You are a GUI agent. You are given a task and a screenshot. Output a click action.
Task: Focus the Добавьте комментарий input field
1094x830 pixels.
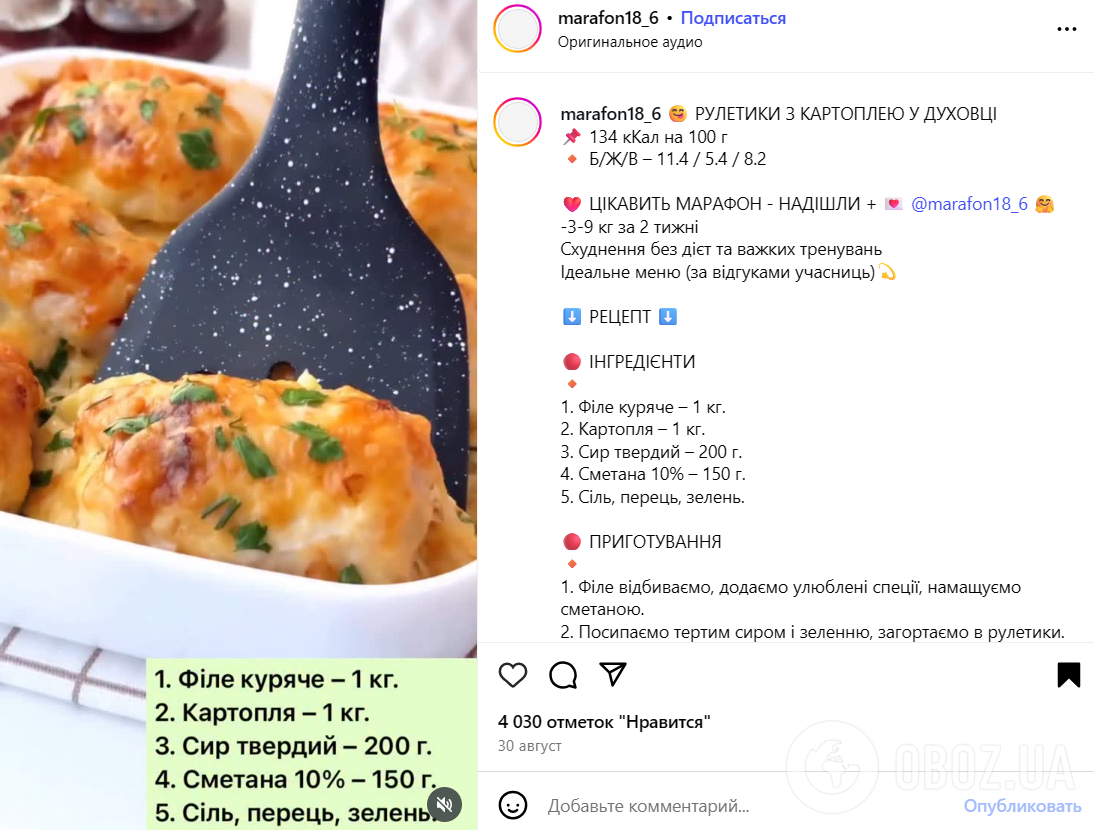point(747,806)
